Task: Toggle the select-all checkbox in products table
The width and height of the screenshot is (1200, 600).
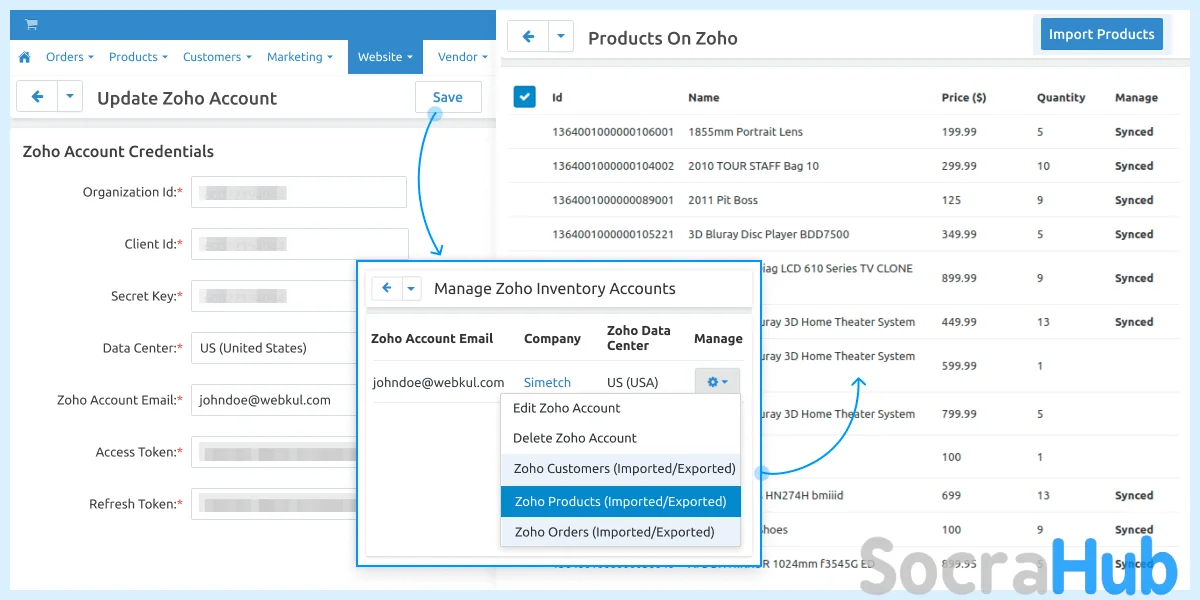Action: 524,97
